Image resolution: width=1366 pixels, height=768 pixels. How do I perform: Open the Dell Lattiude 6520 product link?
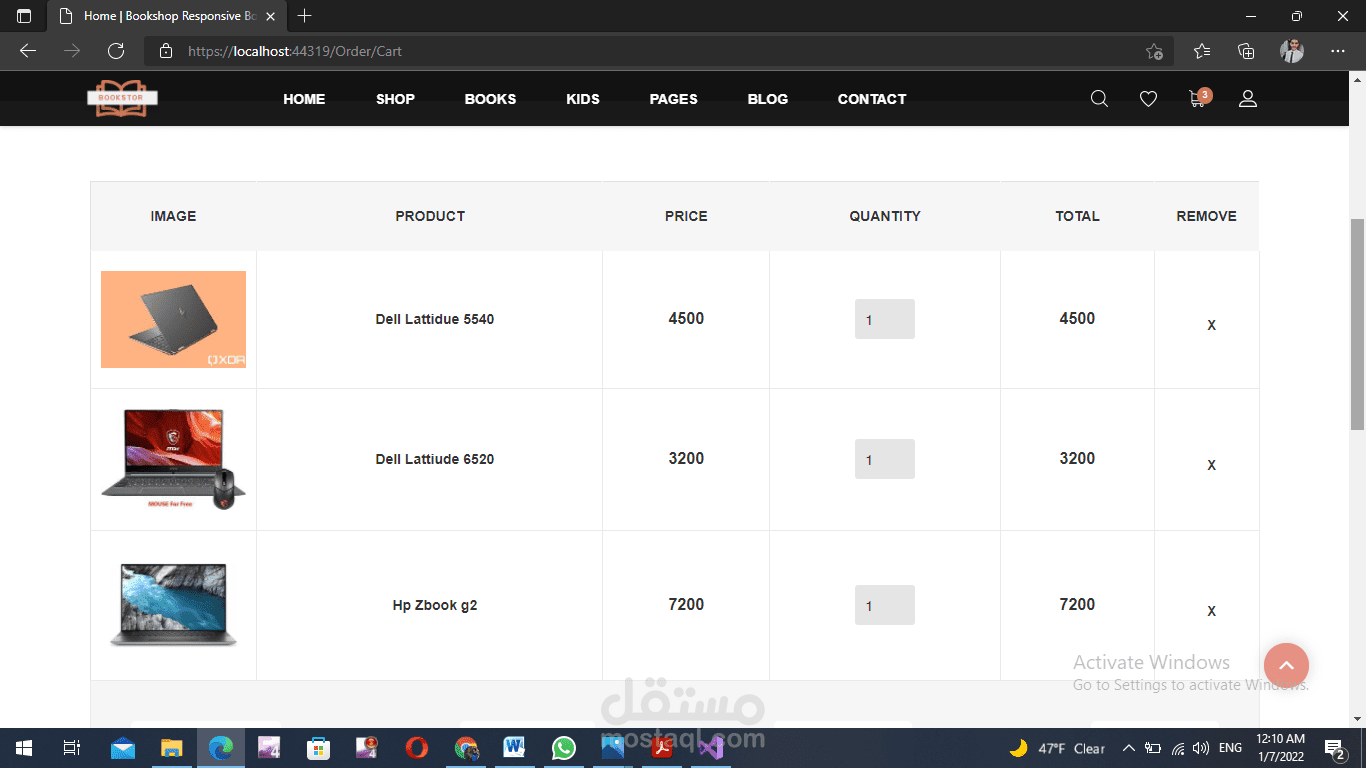pos(435,459)
